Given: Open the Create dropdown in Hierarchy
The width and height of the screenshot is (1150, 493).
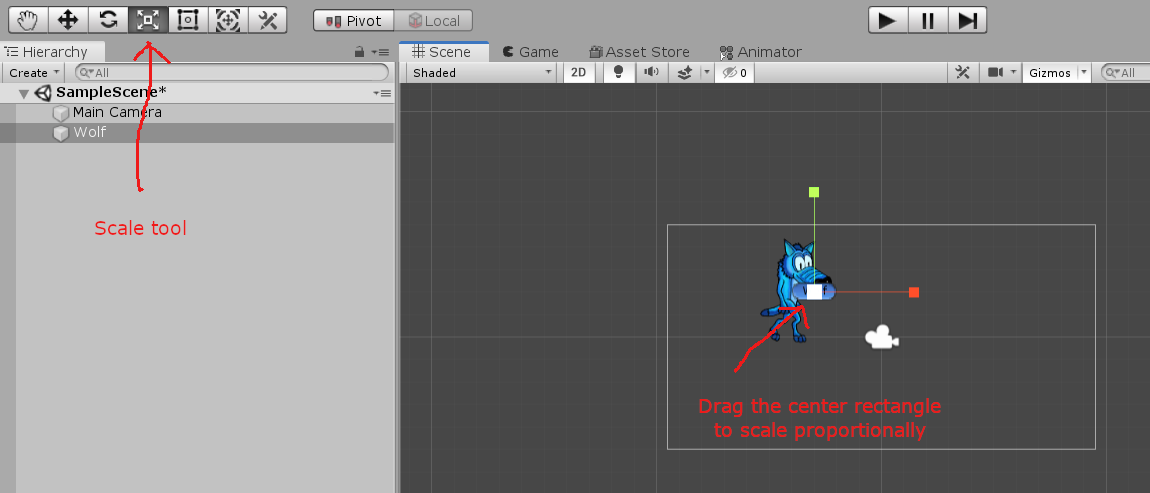Looking at the screenshot, I should [34, 73].
